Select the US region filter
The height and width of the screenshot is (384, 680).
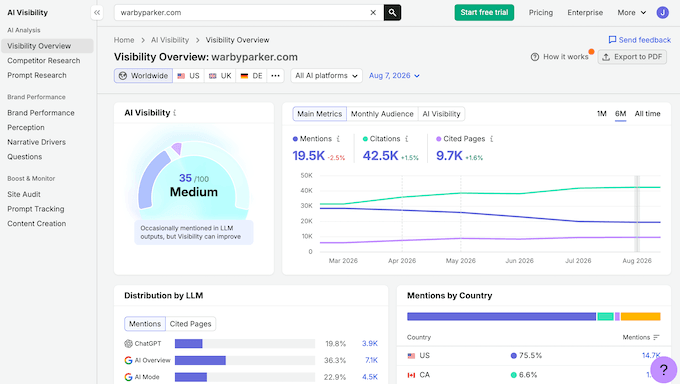[x=188, y=75]
